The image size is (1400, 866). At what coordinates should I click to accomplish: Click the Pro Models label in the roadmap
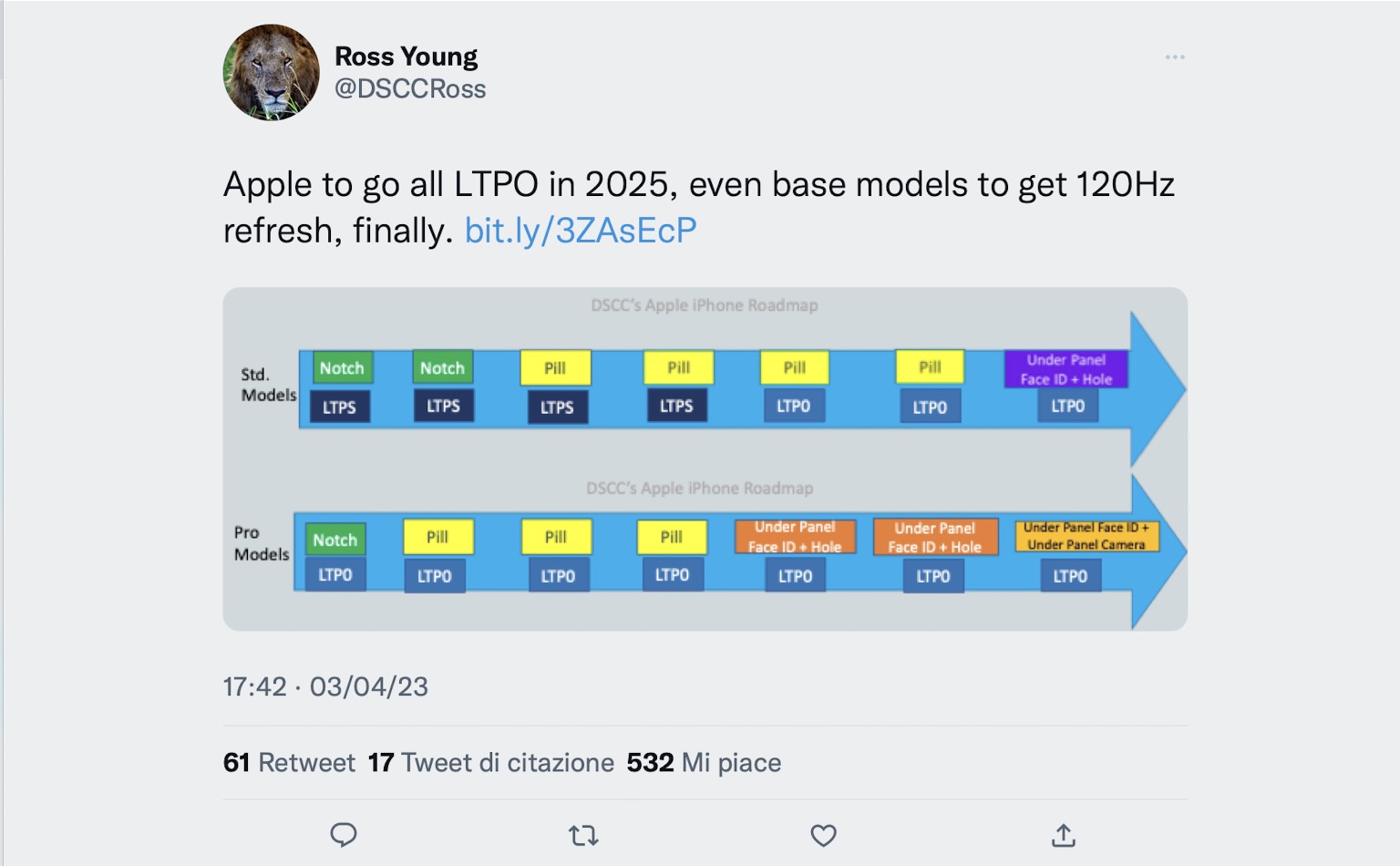tap(262, 543)
